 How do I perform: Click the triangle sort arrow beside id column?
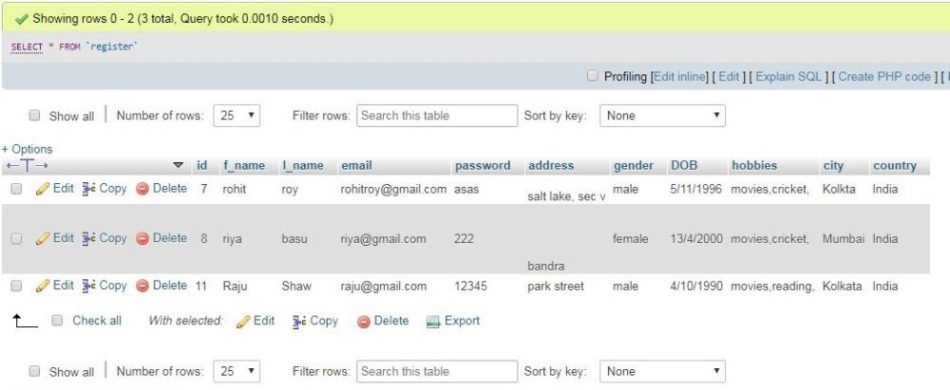[x=178, y=165]
